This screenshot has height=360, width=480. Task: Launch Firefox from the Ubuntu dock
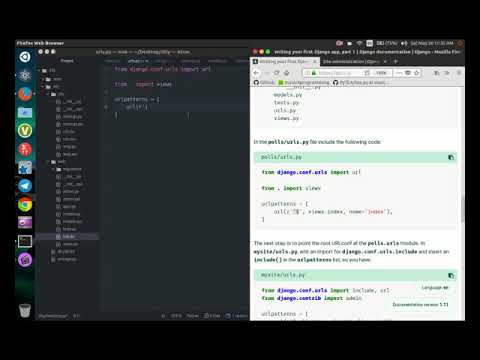[25, 94]
